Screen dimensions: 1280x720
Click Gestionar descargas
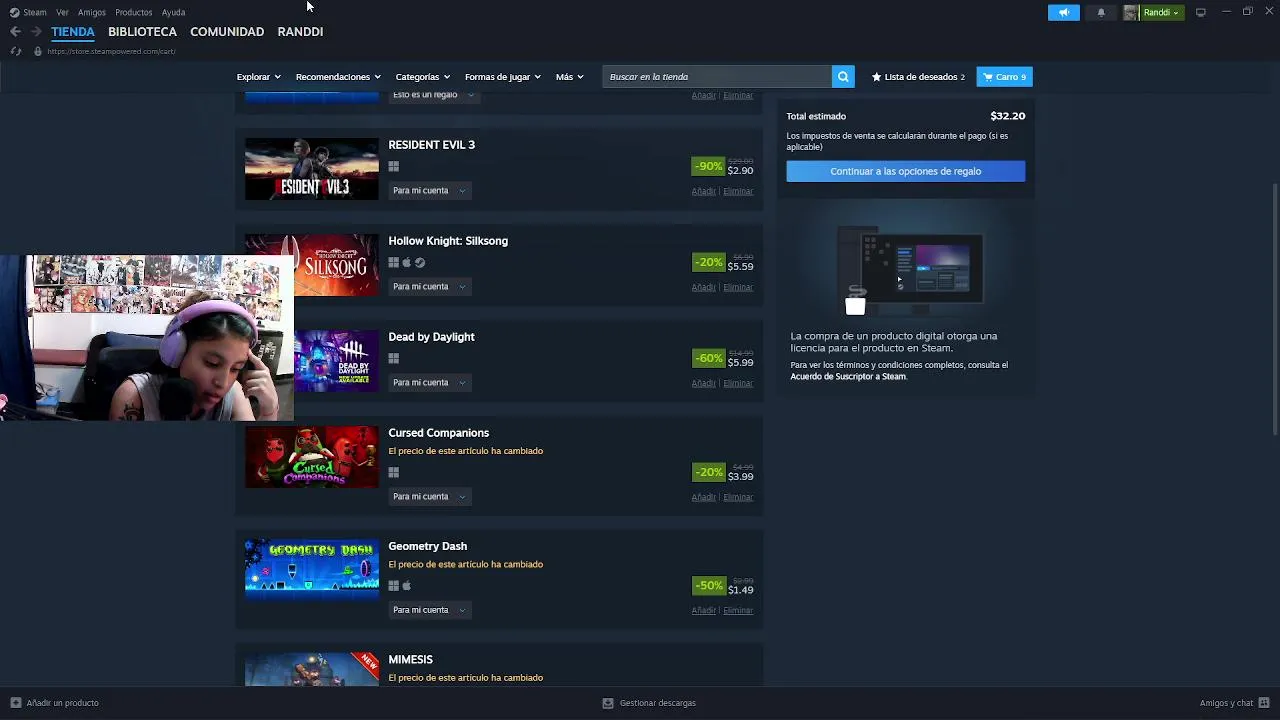[657, 703]
